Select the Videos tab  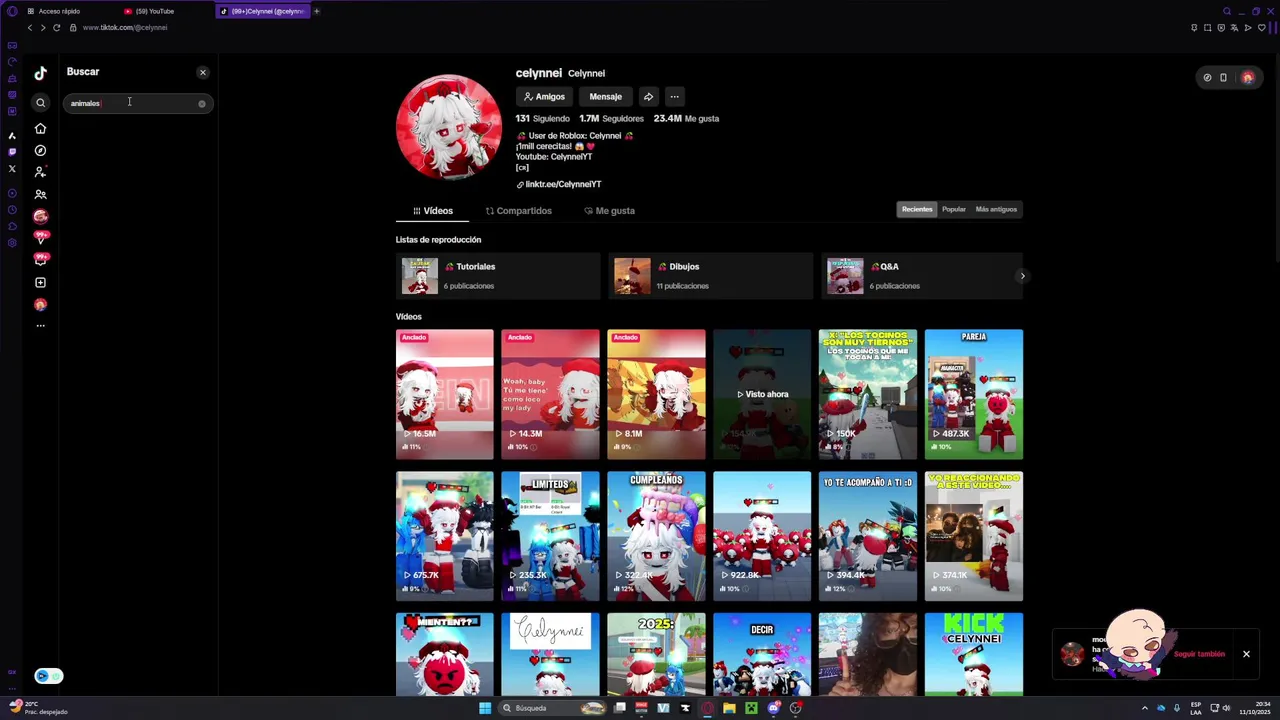point(432,211)
